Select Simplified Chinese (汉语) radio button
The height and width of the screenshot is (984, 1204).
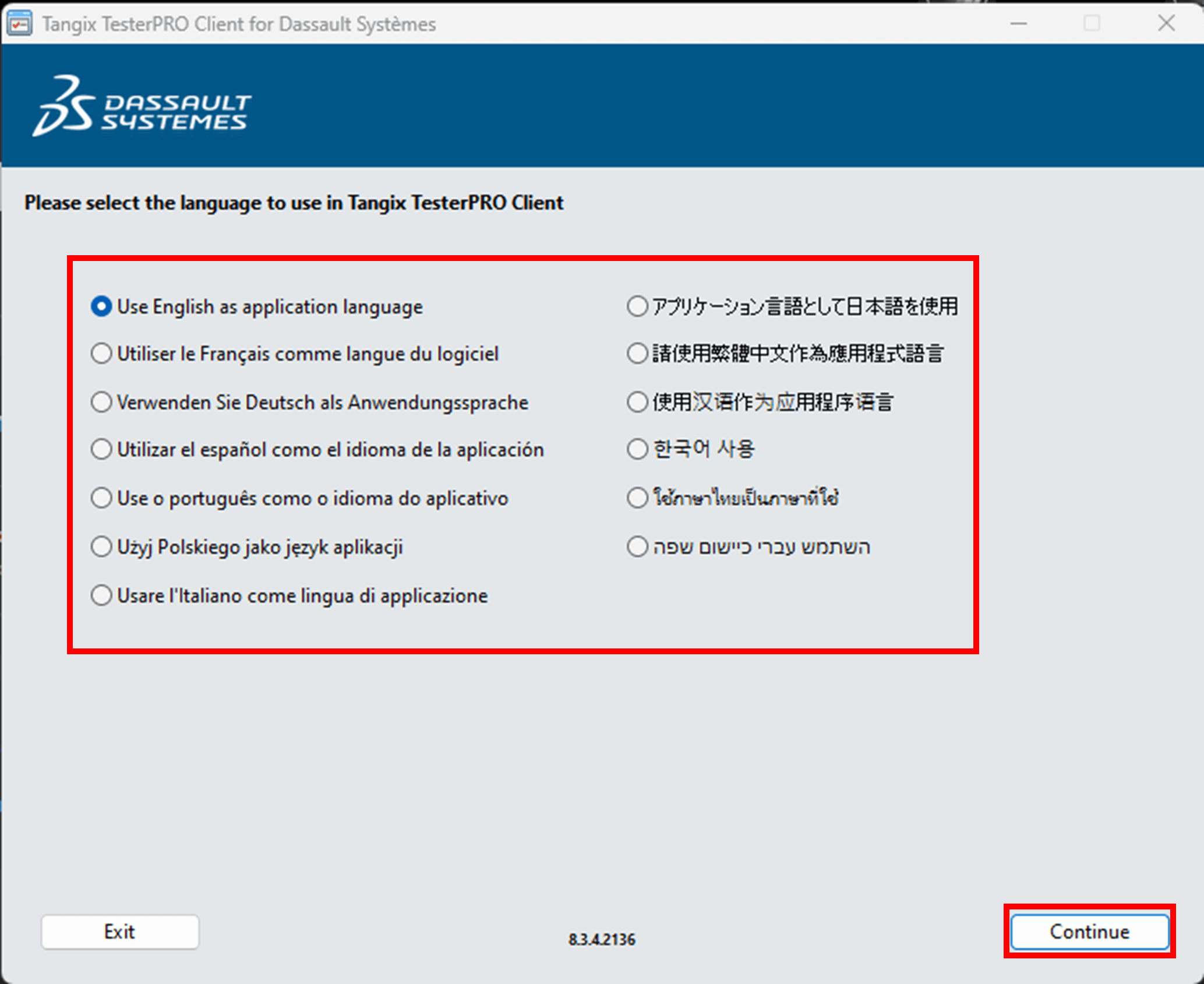click(x=637, y=402)
